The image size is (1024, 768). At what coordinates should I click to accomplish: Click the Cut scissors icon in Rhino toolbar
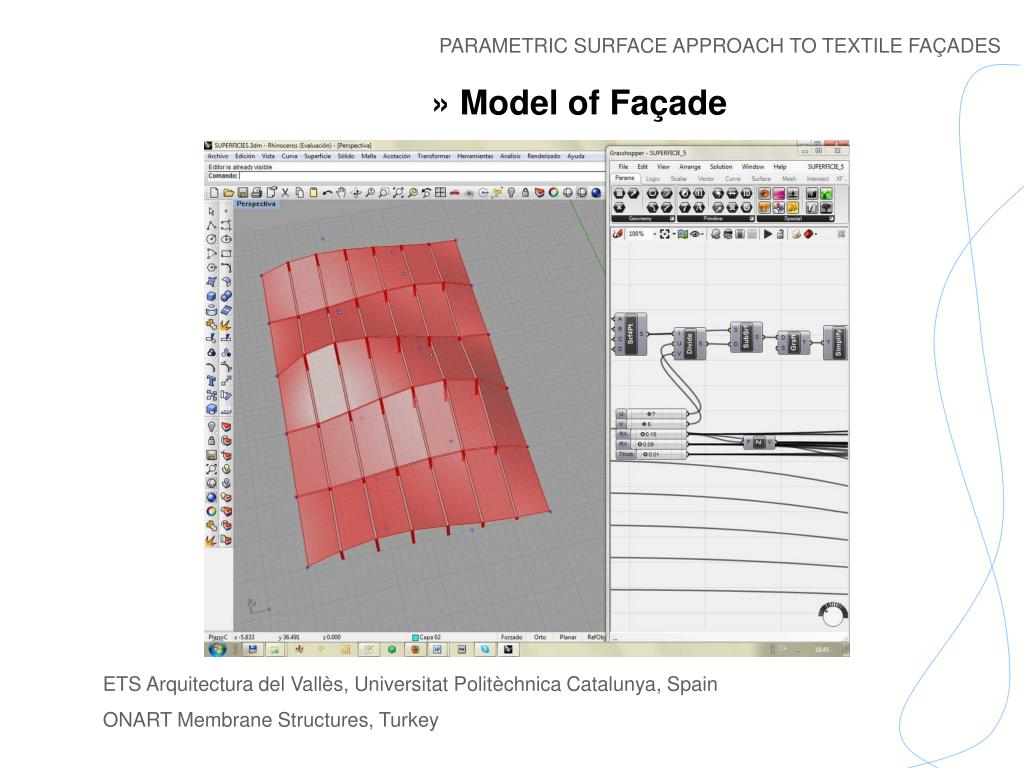coord(285,193)
